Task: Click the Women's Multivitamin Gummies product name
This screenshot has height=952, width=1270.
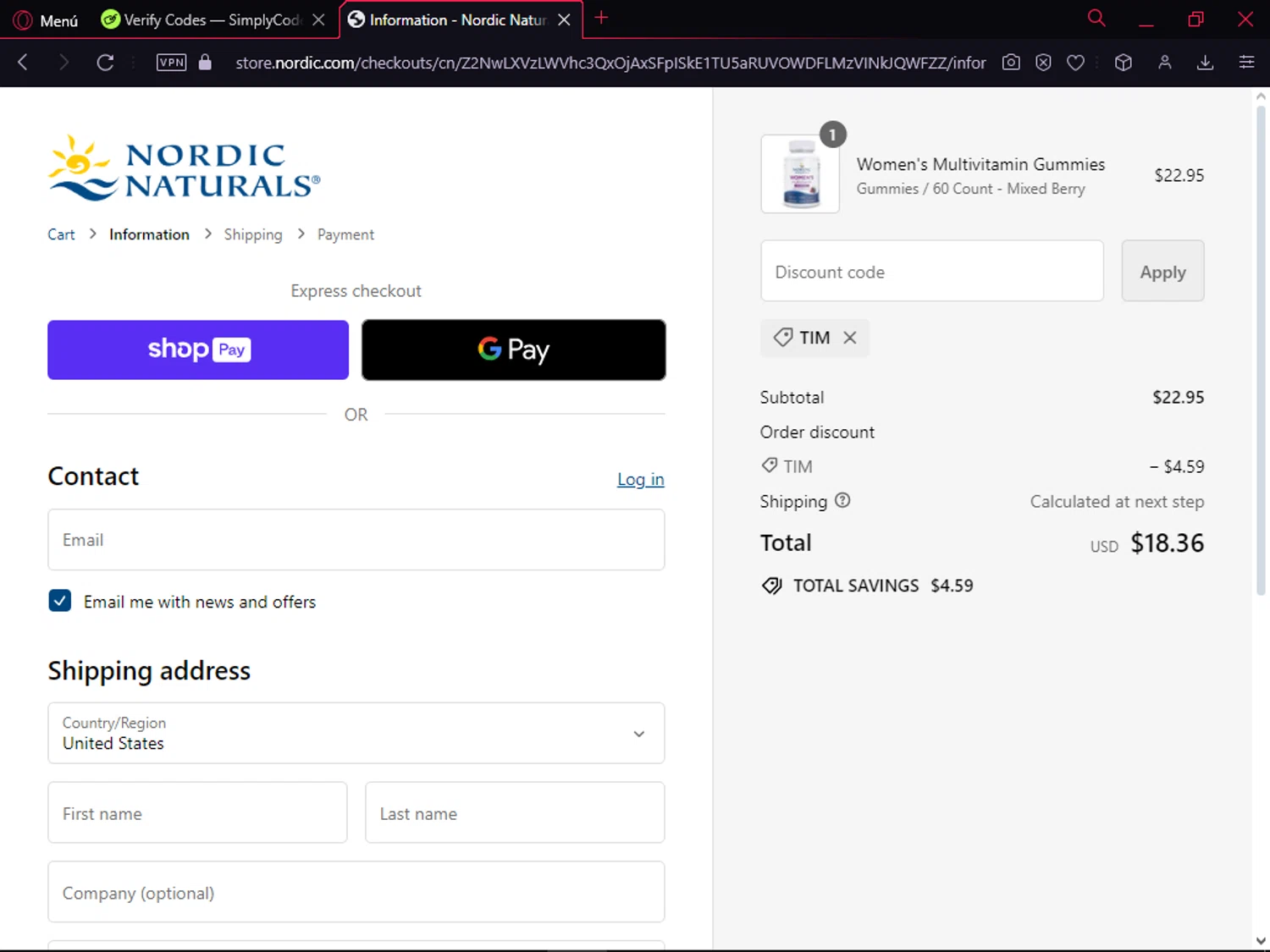Action: (x=980, y=164)
